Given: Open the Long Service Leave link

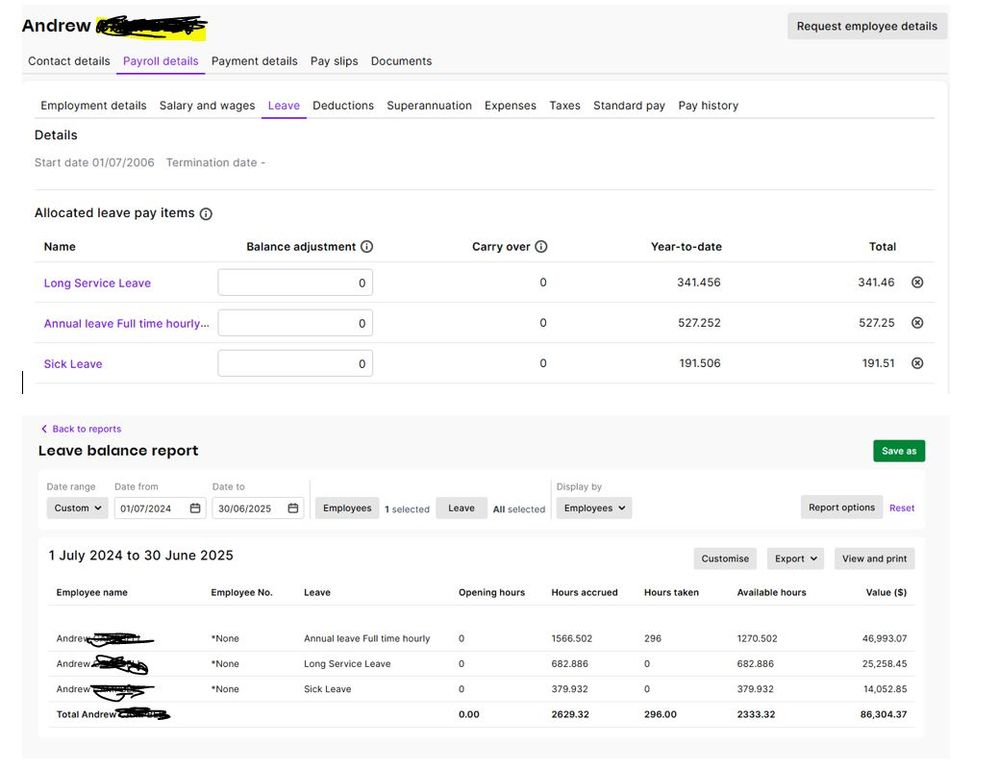Looking at the screenshot, I should click(x=97, y=283).
